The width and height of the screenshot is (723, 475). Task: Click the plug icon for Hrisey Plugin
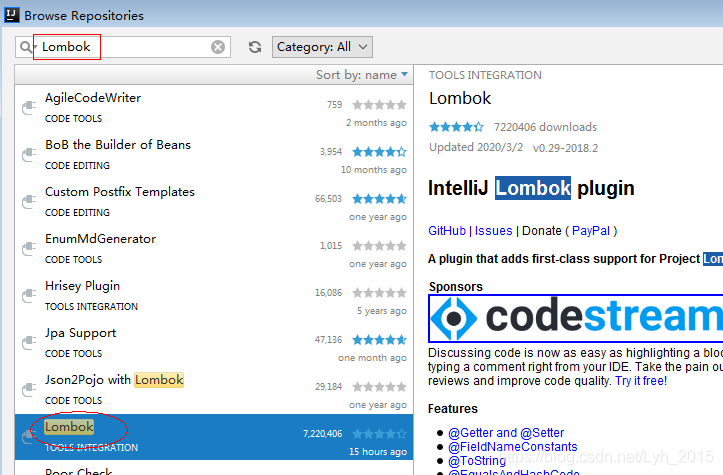tap(29, 296)
